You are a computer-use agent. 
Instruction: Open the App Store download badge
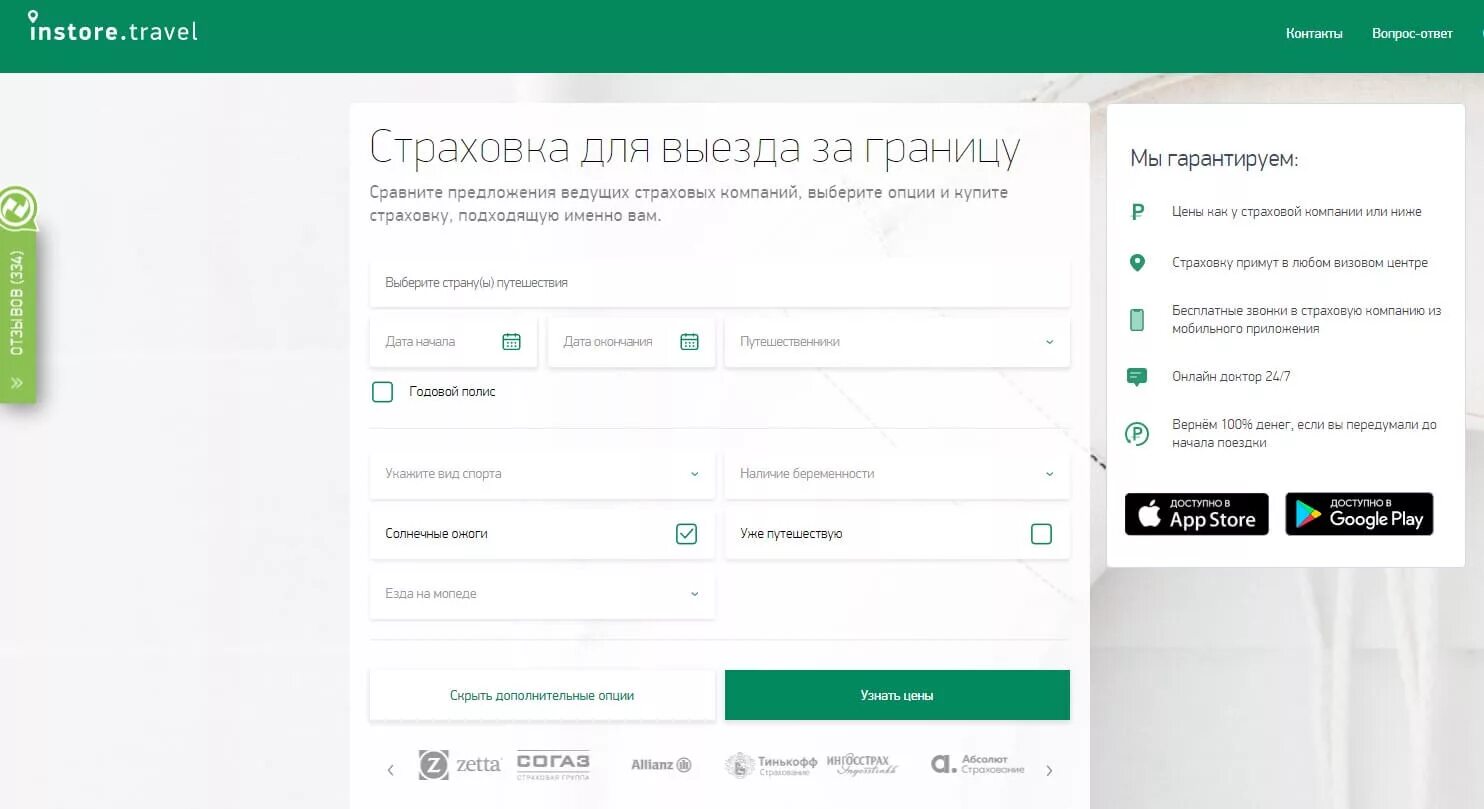tap(1197, 514)
